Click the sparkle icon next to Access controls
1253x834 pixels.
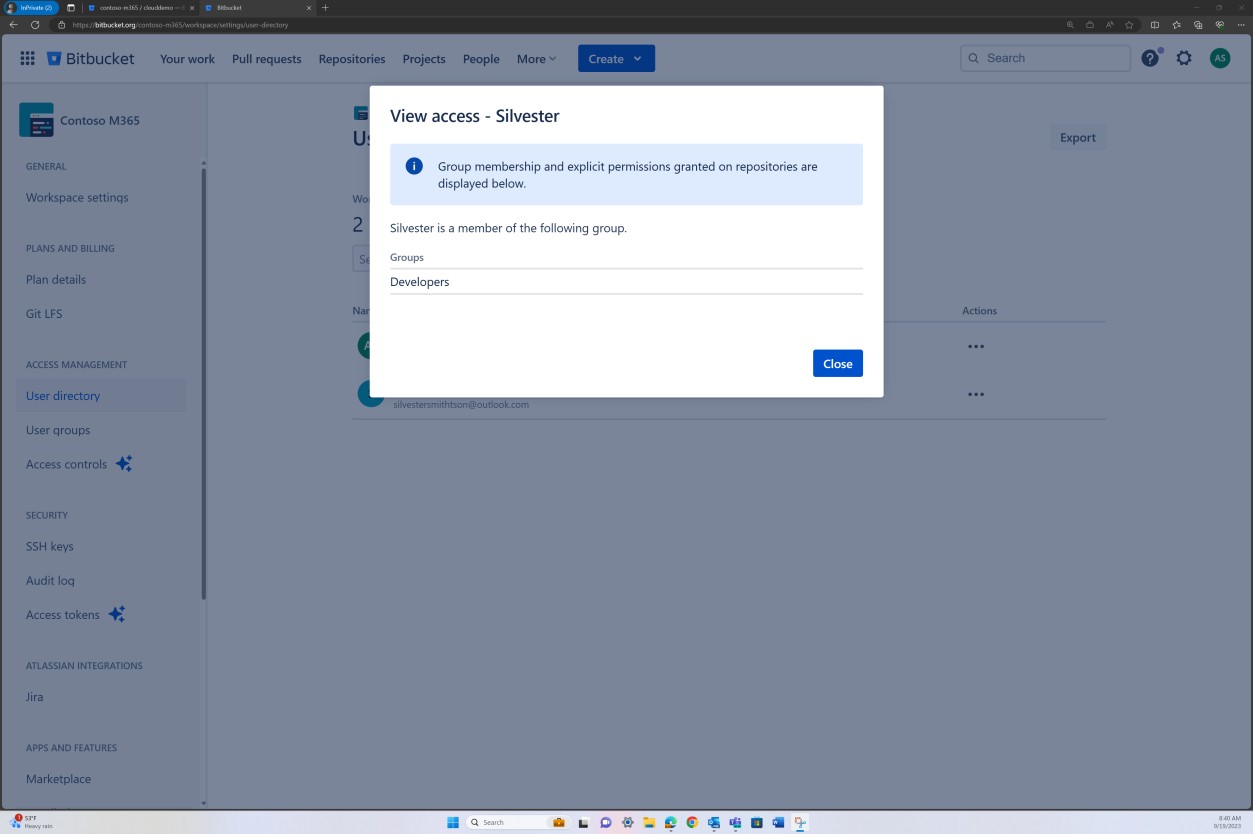(x=123, y=462)
